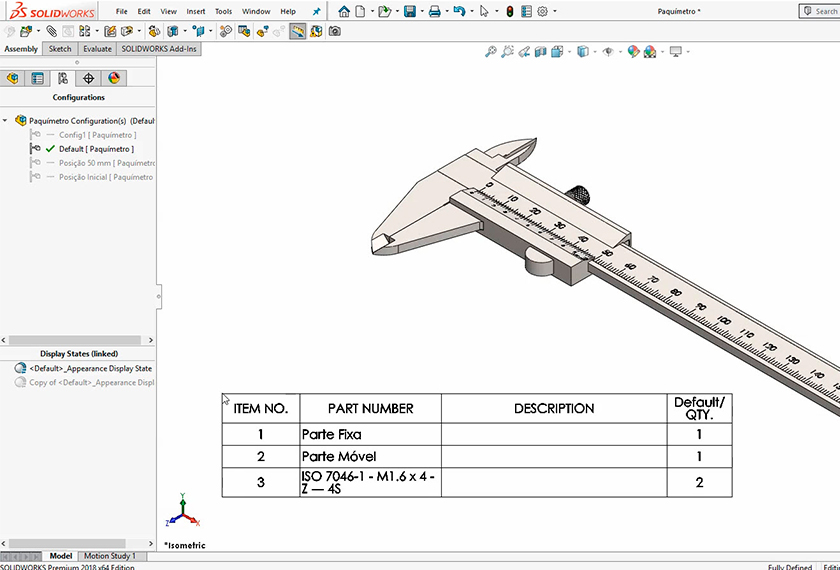
Task: Click the Zoom to Fit icon
Action: [490, 52]
